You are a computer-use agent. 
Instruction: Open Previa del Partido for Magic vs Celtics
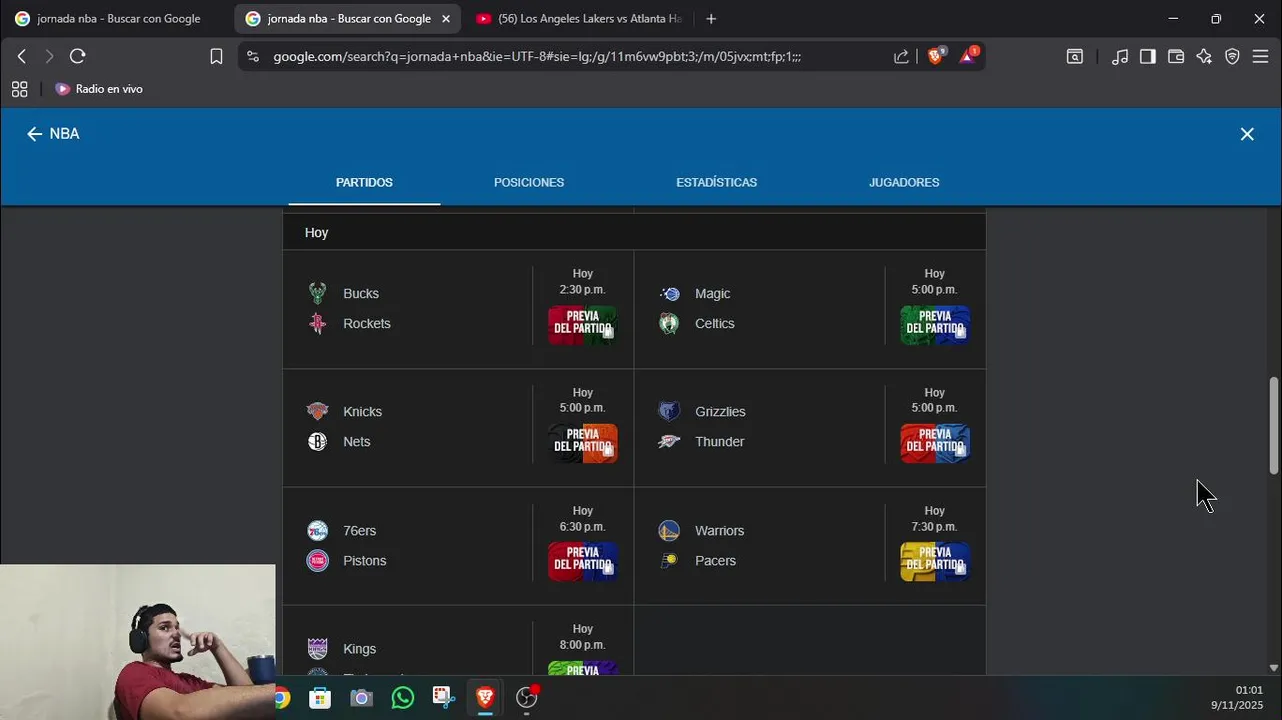coord(935,325)
